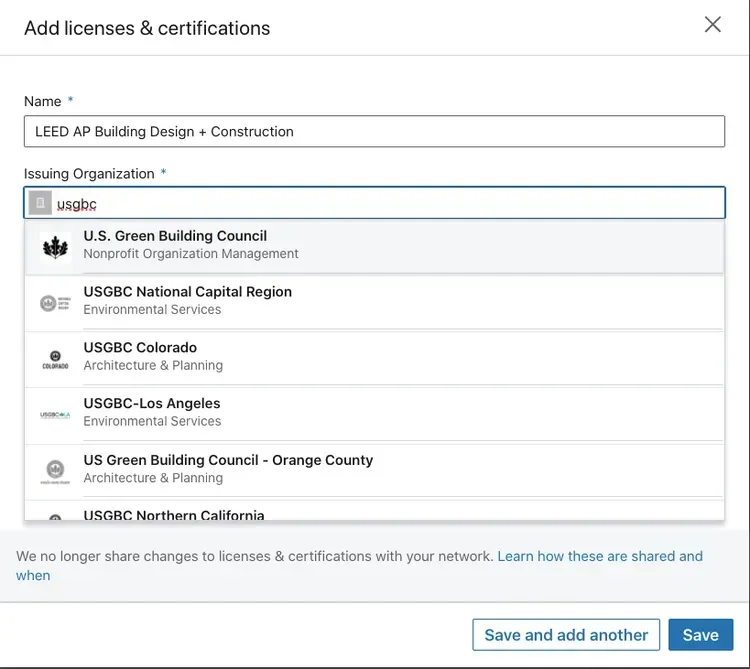Click the U.S. Green Building Council leaf logo

[x=55, y=247]
